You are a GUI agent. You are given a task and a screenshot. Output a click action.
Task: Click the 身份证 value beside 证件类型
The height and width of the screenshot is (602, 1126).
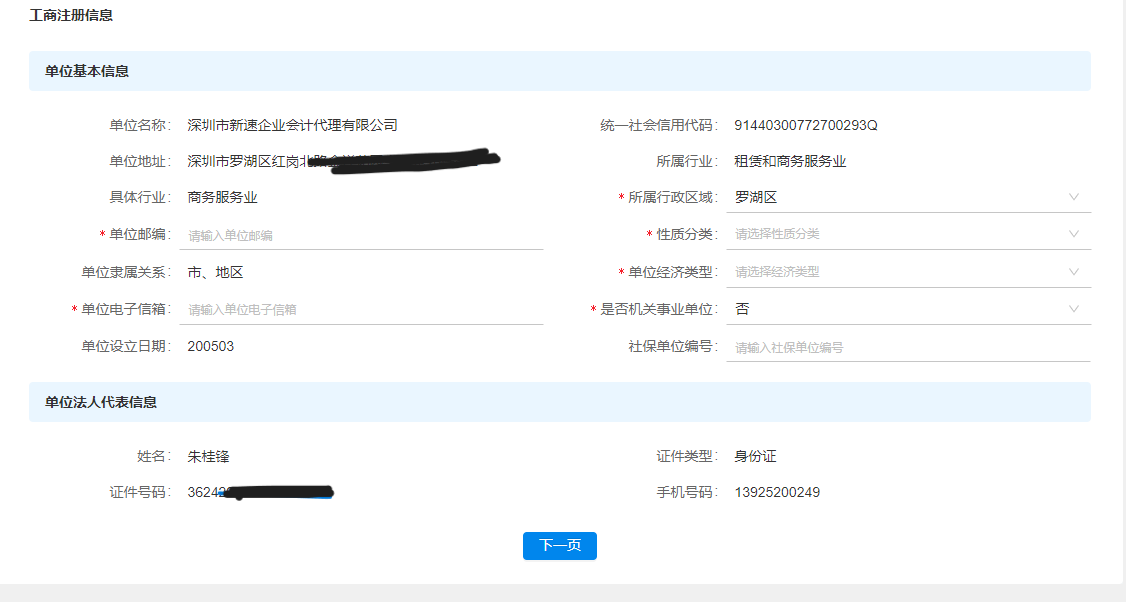755,456
